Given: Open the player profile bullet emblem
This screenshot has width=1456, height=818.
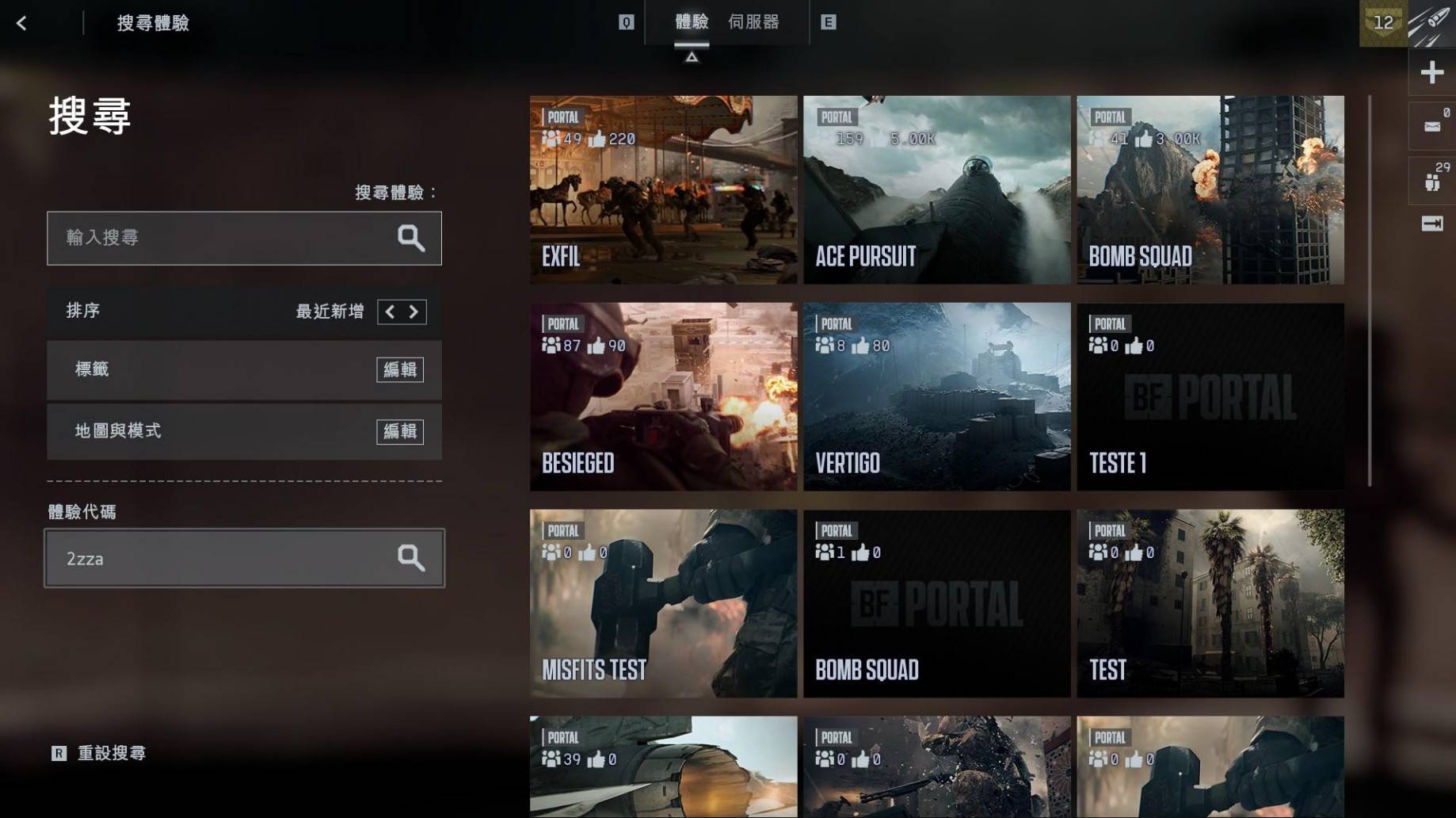Looking at the screenshot, I should point(1431,24).
